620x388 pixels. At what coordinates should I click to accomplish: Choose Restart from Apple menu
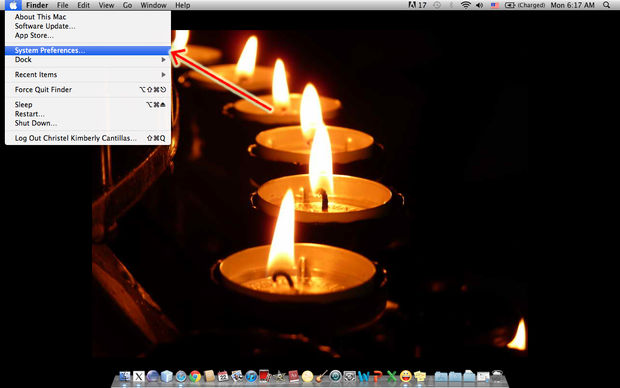[x=88, y=114]
